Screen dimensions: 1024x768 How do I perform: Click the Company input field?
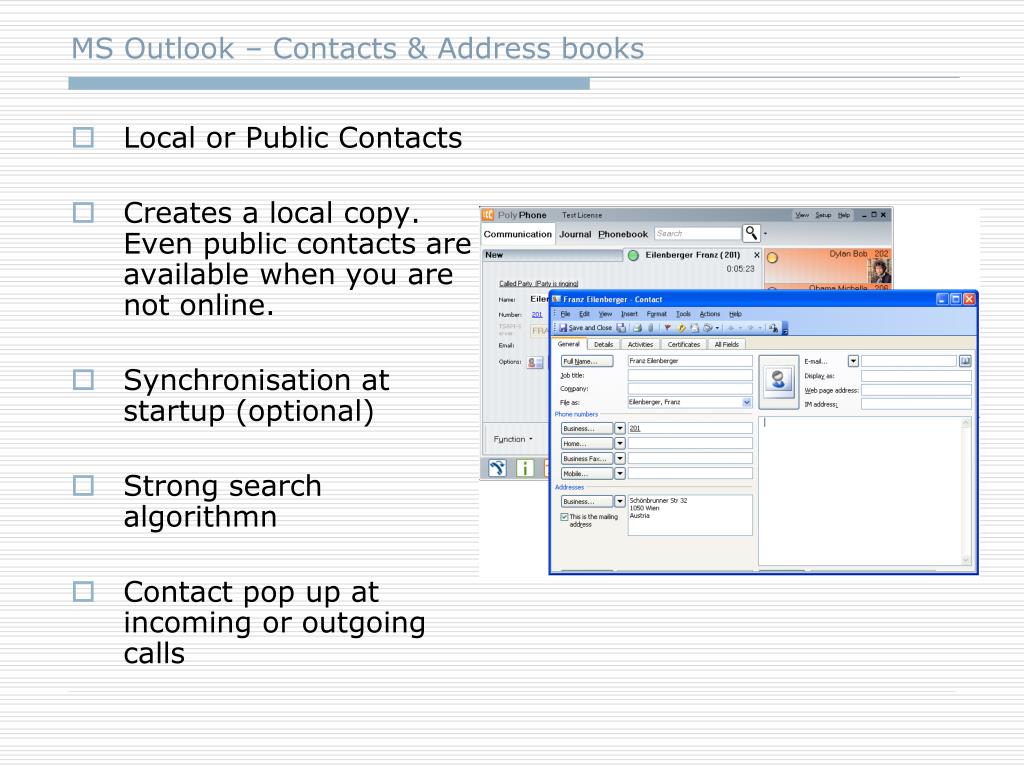click(690, 389)
